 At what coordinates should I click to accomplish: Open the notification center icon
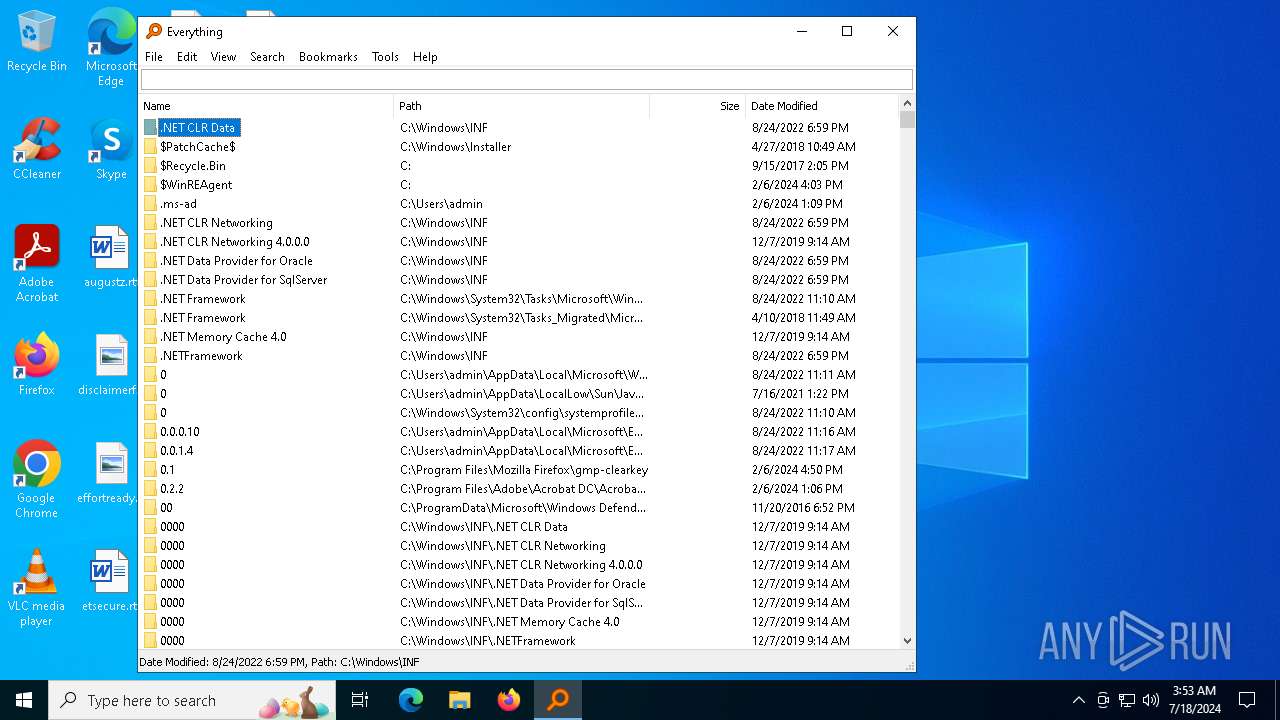tap(1247, 700)
